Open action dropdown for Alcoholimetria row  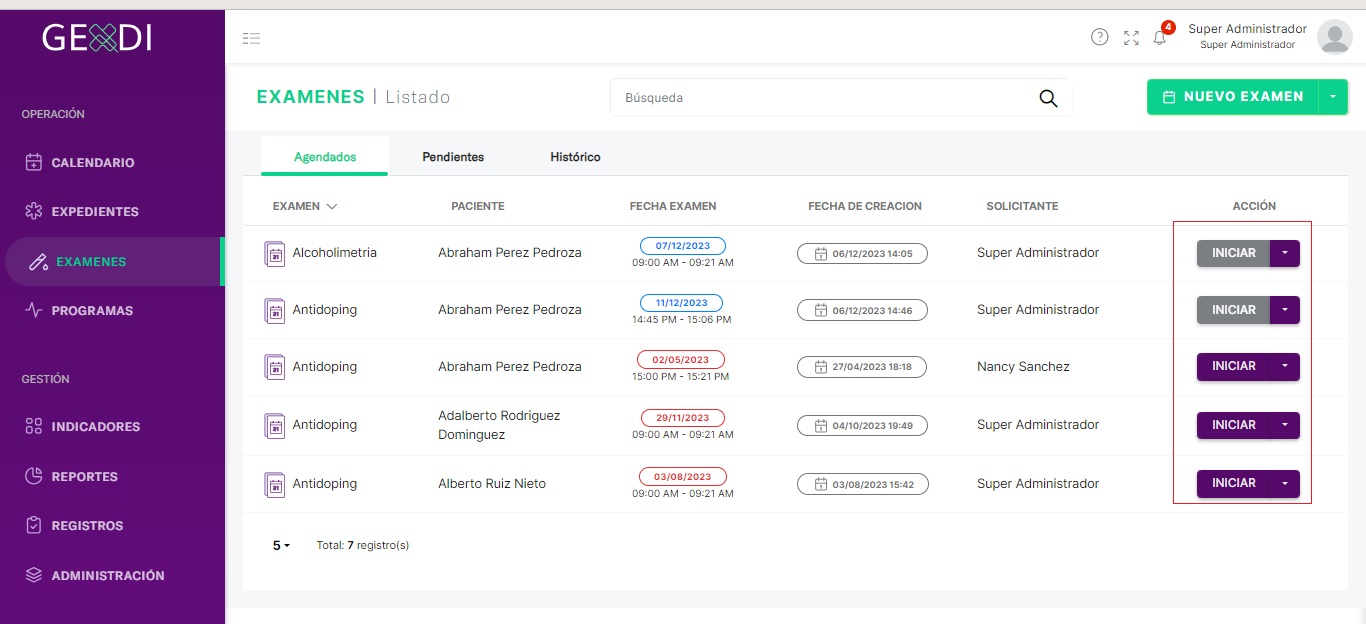pyautogui.click(x=1285, y=253)
